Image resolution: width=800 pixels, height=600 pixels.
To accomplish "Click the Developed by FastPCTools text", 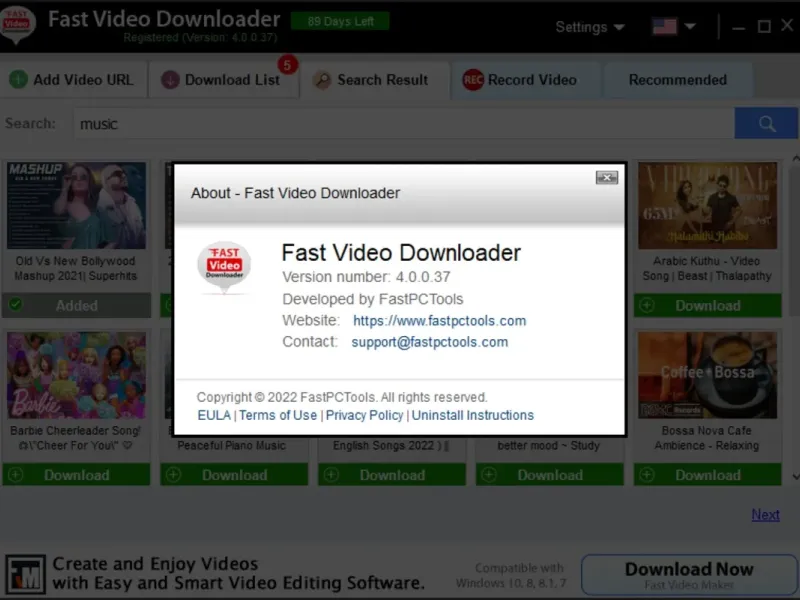I will [373, 299].
